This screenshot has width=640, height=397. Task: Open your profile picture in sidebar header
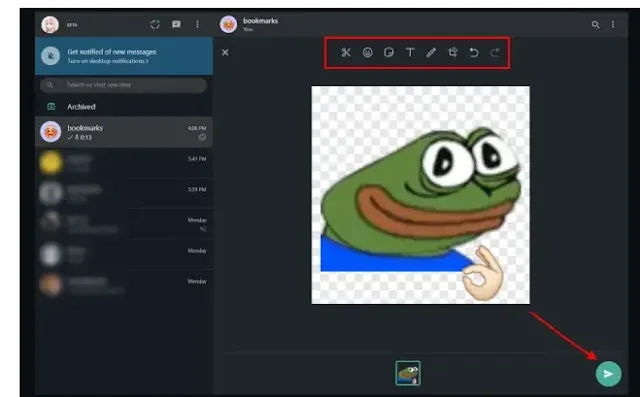click(x=50, y=24)
